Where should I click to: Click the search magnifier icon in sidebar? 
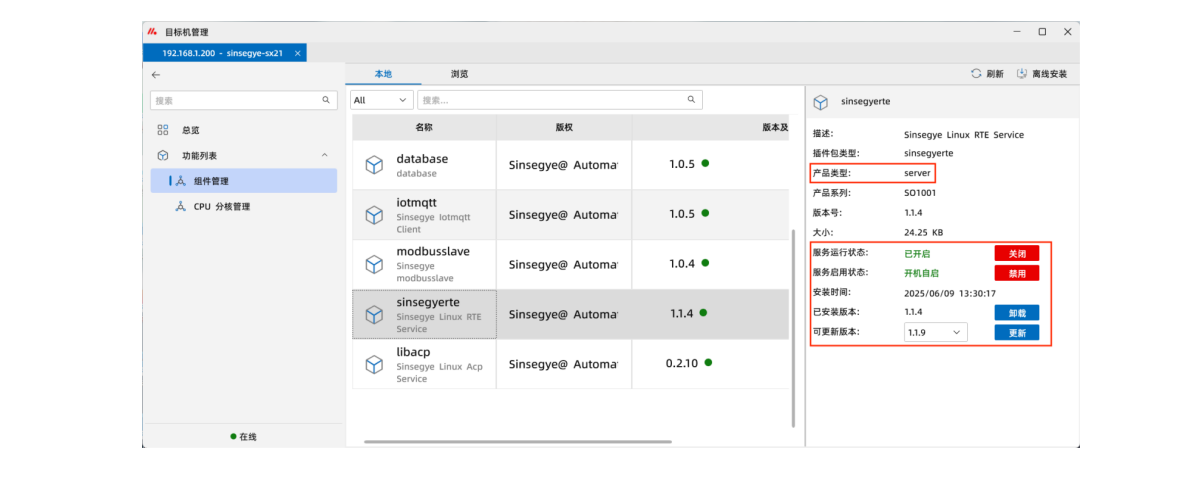[x=326, y=100]
